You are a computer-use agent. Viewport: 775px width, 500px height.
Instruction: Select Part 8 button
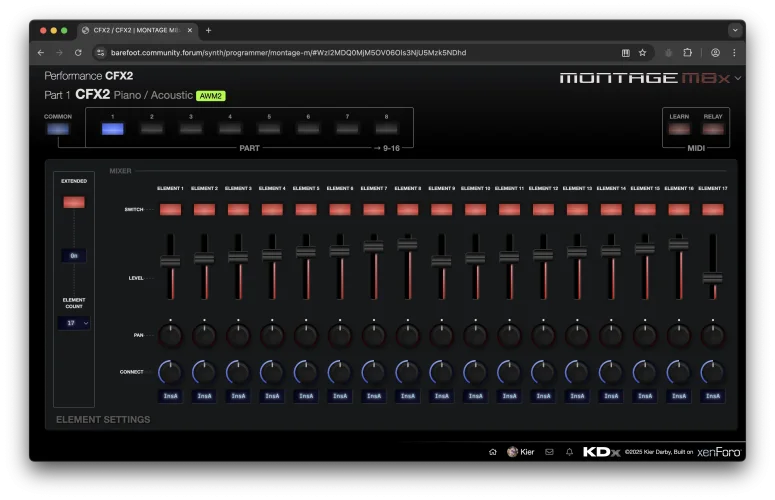point(386,129)
